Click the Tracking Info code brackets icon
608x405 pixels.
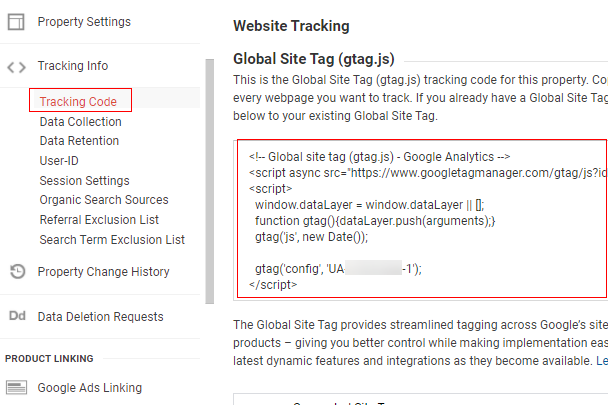click(x=17, y=67)
